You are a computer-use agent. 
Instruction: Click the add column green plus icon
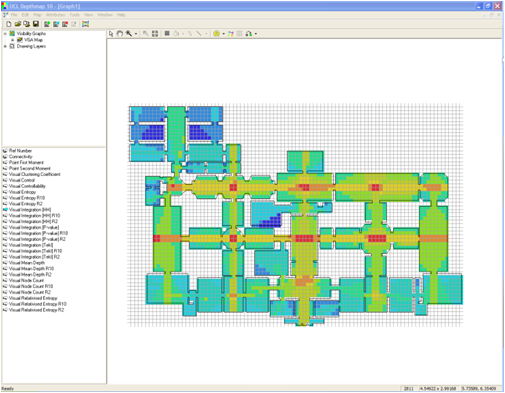tap(47, 24)
